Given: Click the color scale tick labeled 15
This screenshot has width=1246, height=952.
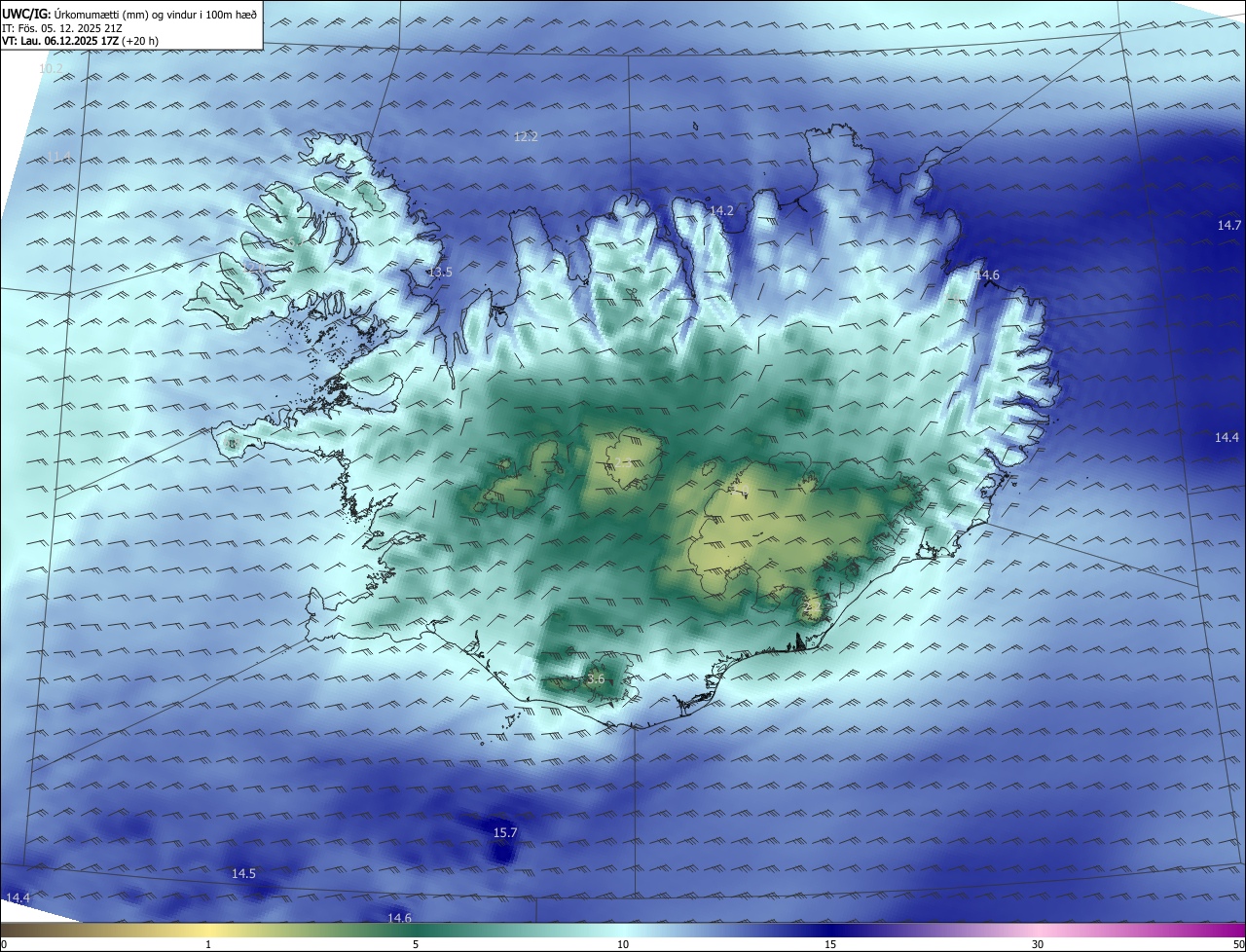Looking at the screenshot, I should (830, 944).
